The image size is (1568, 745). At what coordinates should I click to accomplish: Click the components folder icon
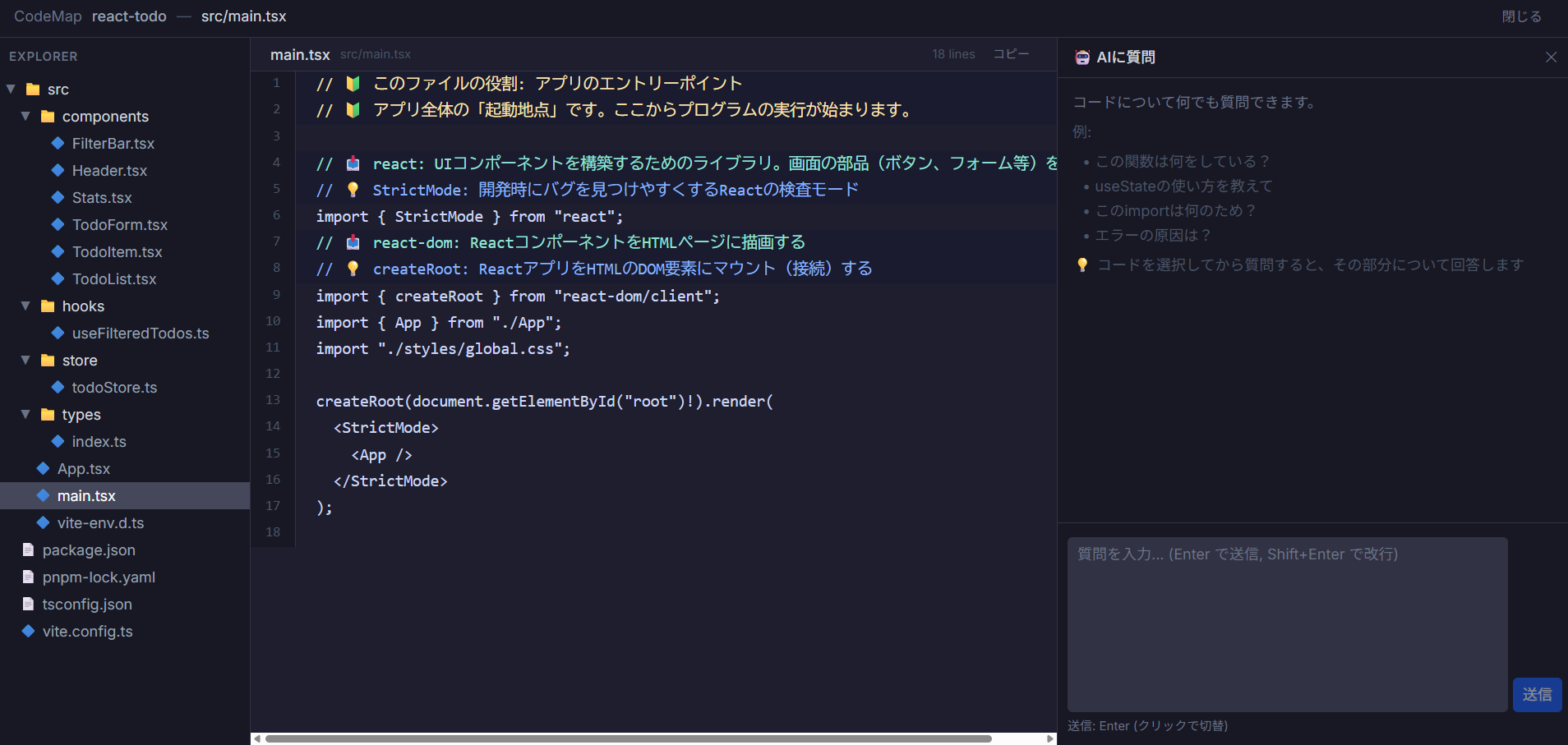tap(48, 116)
